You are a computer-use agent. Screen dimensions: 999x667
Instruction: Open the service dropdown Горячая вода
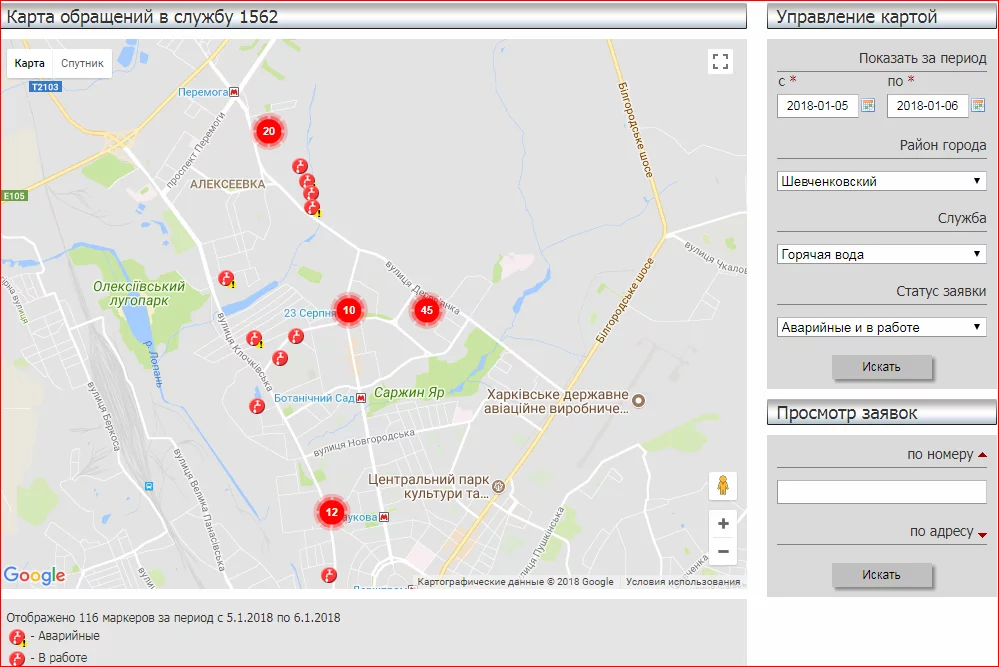pos(881,254)
